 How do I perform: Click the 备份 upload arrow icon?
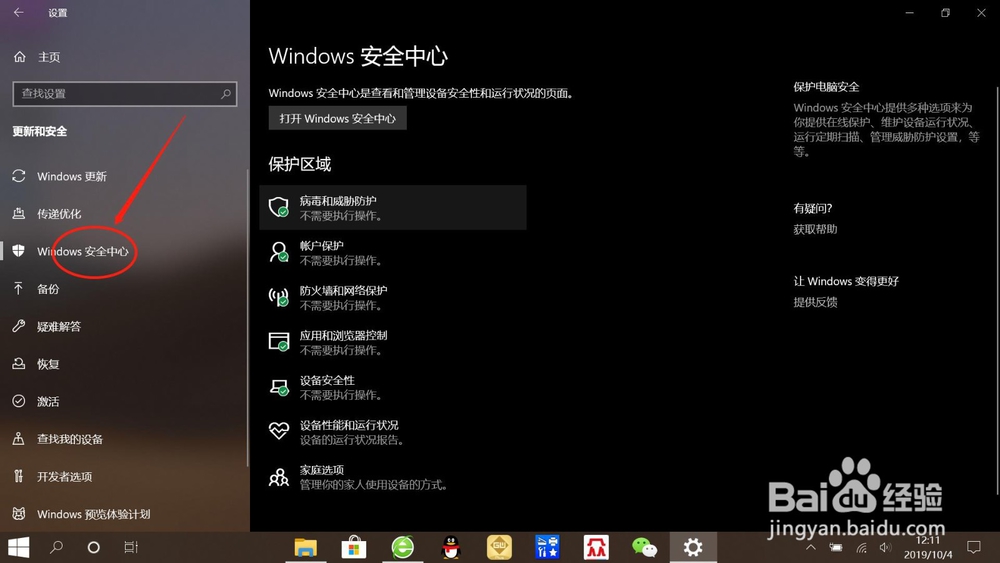[x=18, y=288]
